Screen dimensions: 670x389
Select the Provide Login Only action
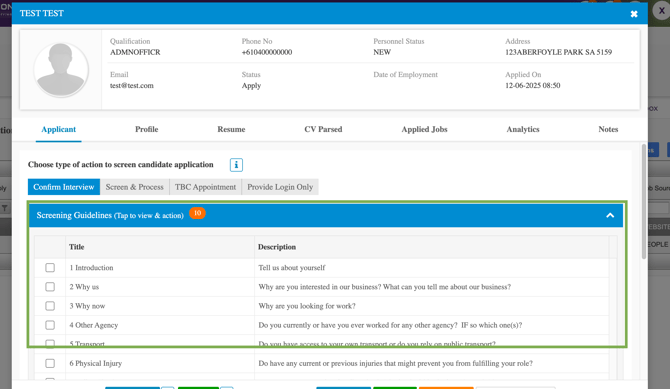coord(280,187)
